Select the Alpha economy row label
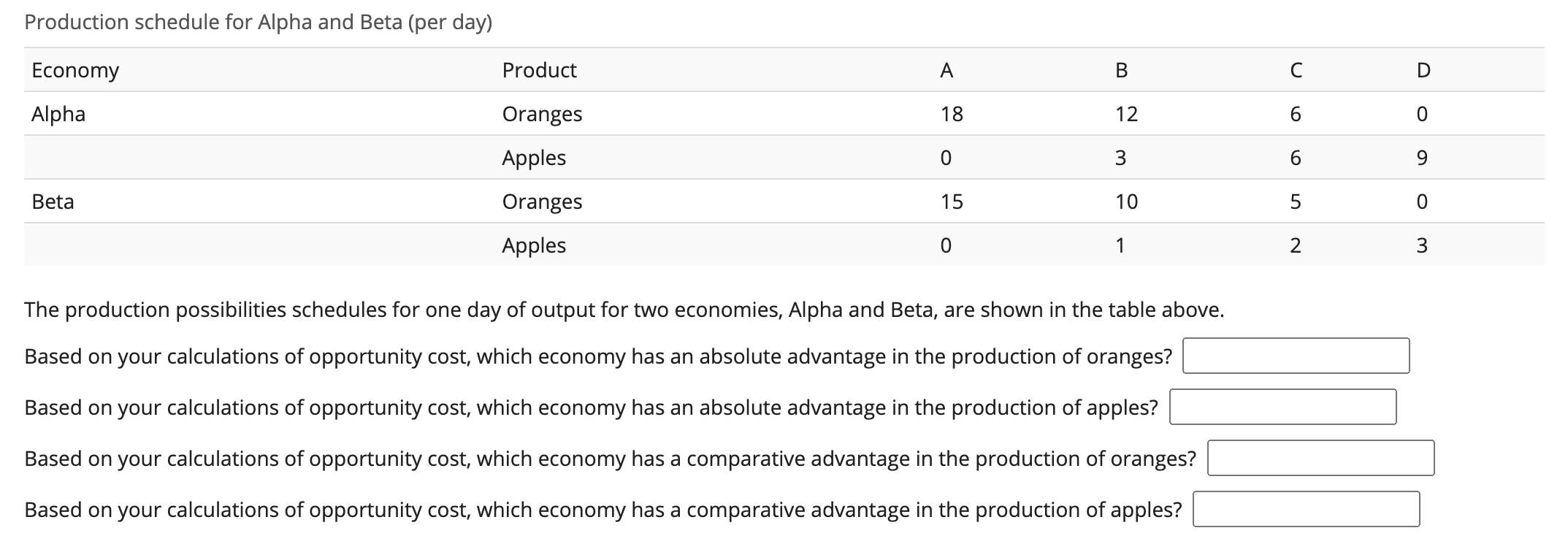1568x536 pixels. pyautogui.click(x=57, y=114)
